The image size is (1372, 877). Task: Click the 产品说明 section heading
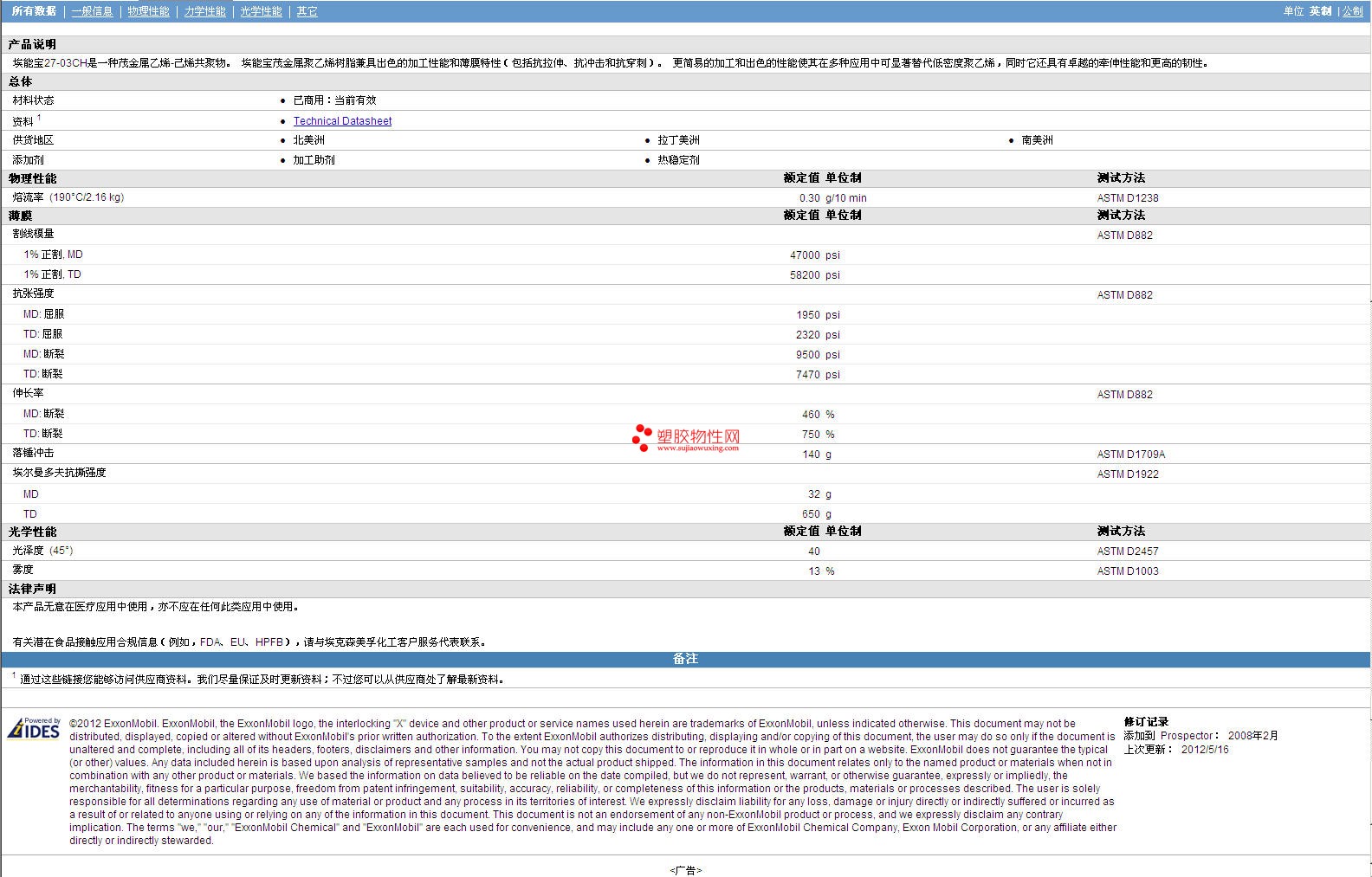pyautogui.click(x=32, y=44)
